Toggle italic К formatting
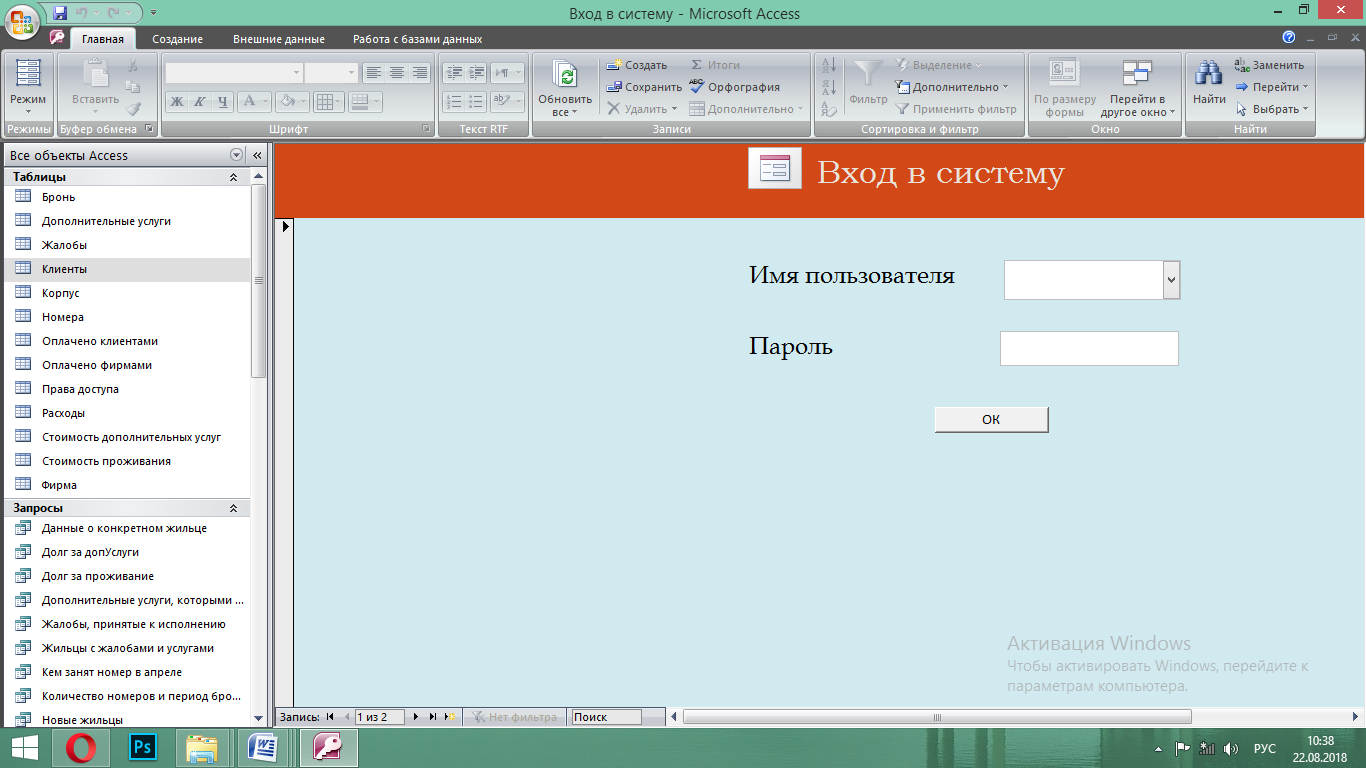 199,101
